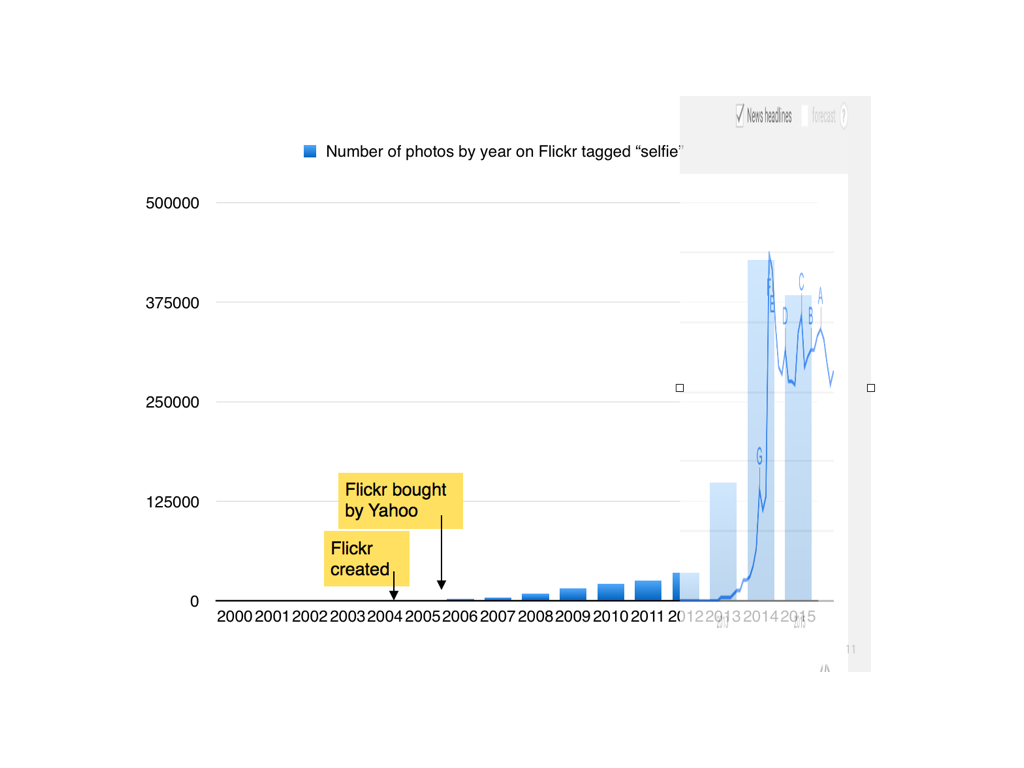Click the 2006 label on the x-axis

pyautogui.click(x=460, y=617)
